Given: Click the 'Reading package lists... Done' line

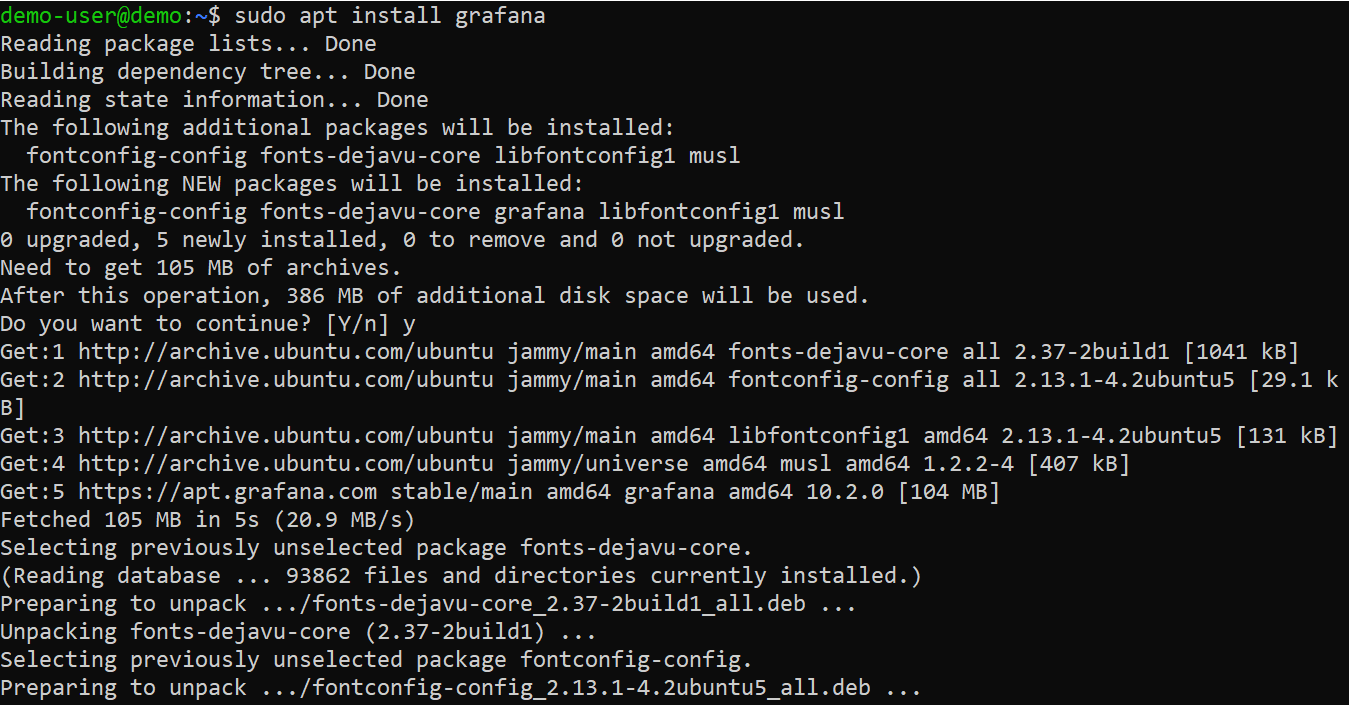Looking at the screenshot, I should click(x=188, y=44).
